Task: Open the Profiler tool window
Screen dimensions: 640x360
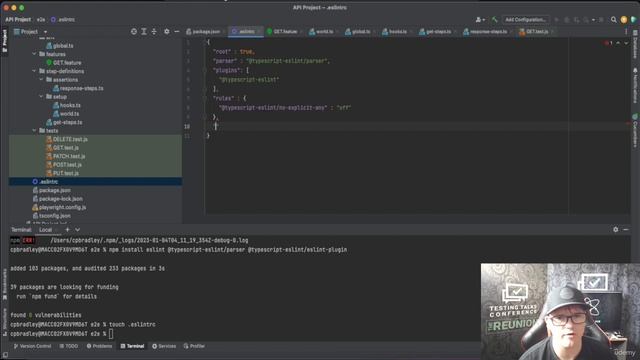Action: [194, 346]
